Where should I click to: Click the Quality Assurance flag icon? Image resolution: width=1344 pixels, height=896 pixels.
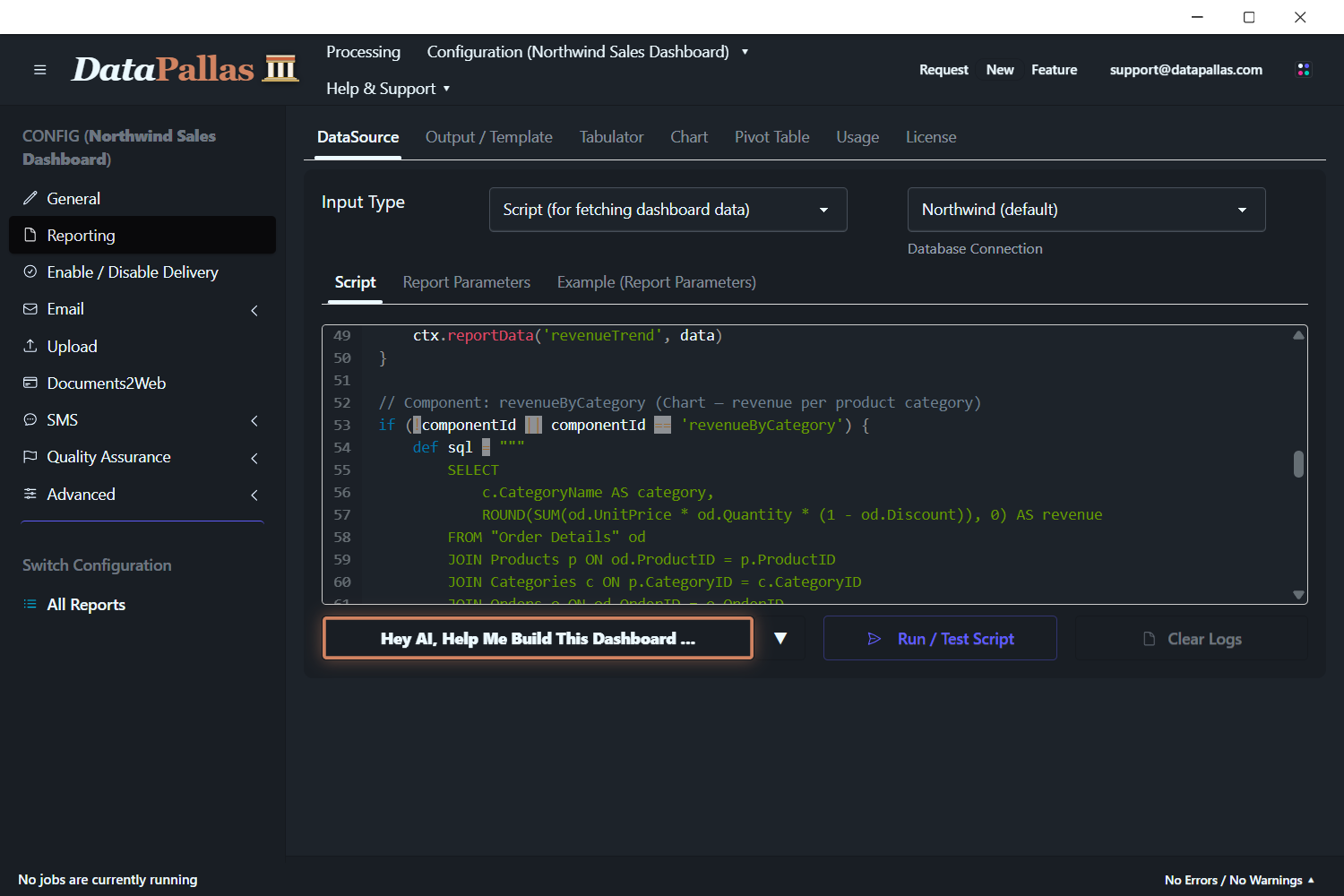pos(30,456)
